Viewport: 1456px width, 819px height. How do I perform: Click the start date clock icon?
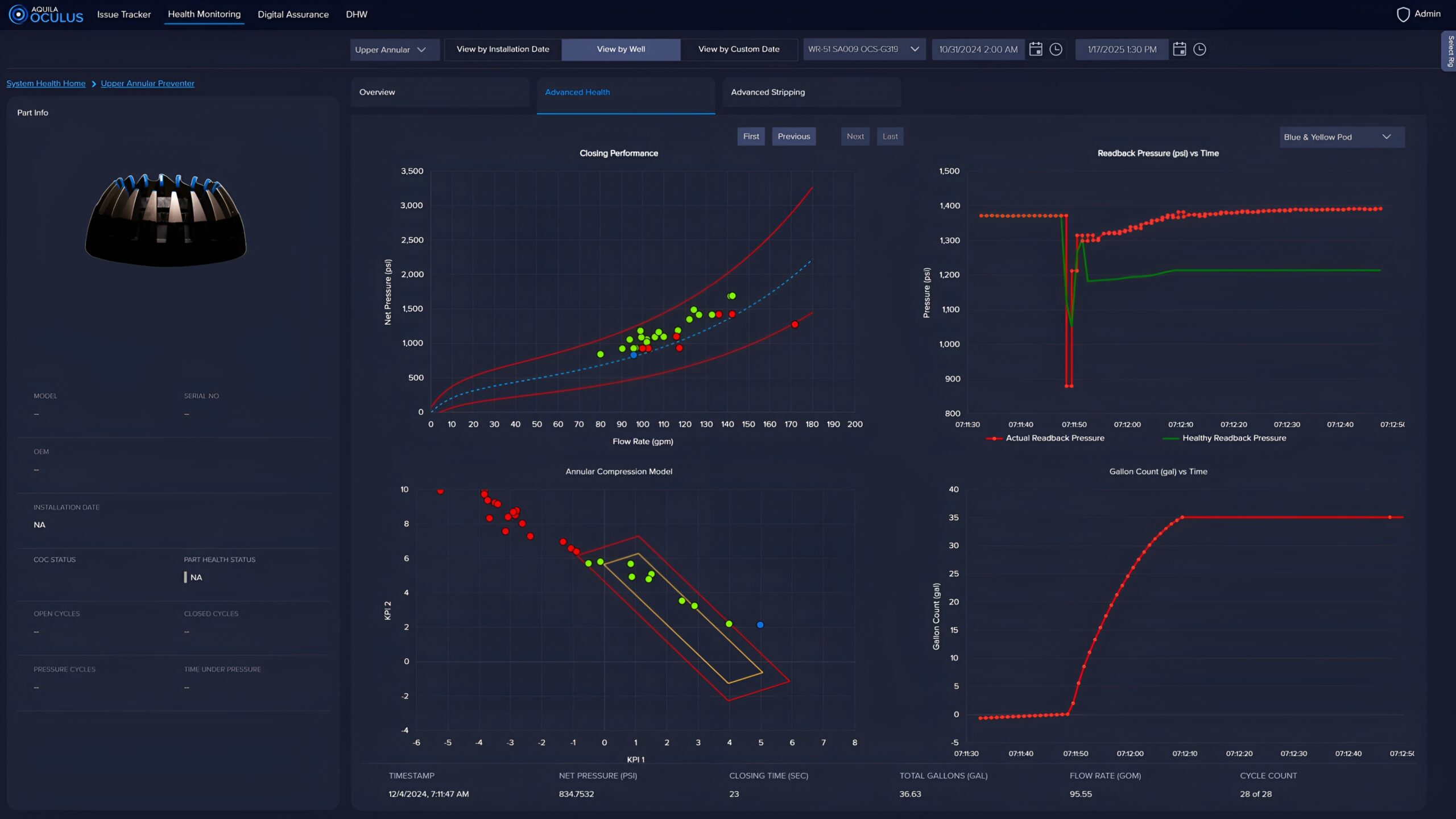1056,49
